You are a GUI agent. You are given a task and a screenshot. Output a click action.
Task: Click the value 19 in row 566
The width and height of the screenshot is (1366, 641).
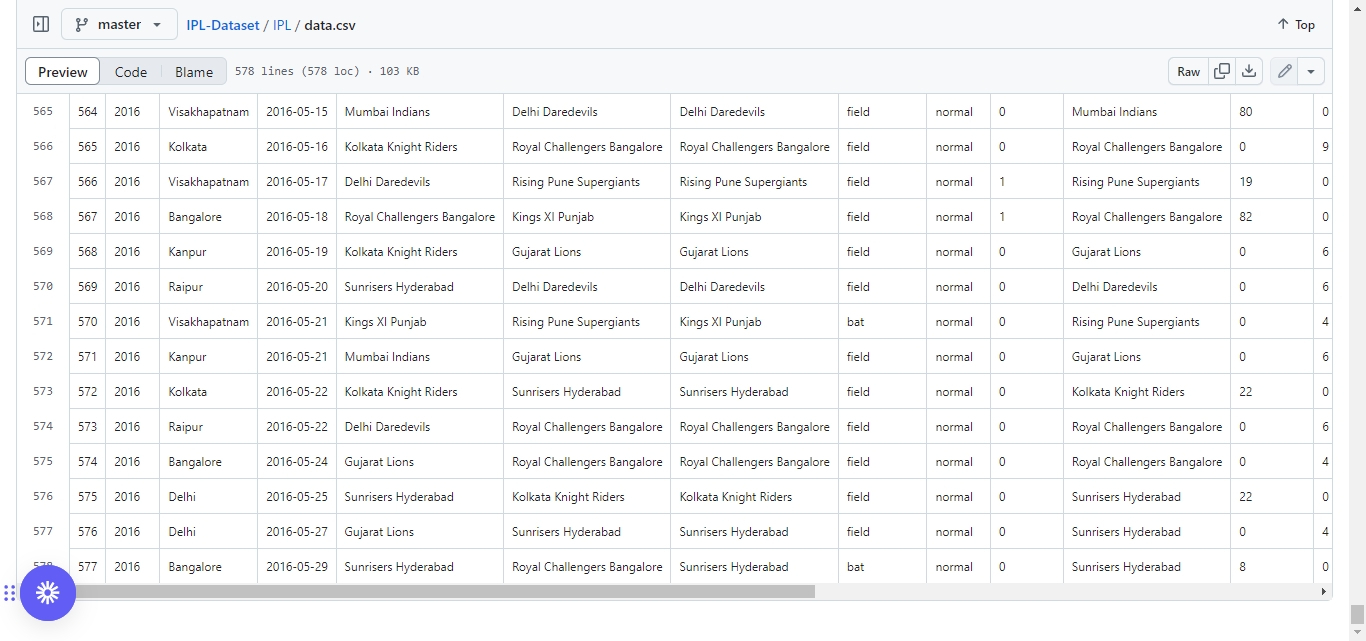coord(1272,182)
